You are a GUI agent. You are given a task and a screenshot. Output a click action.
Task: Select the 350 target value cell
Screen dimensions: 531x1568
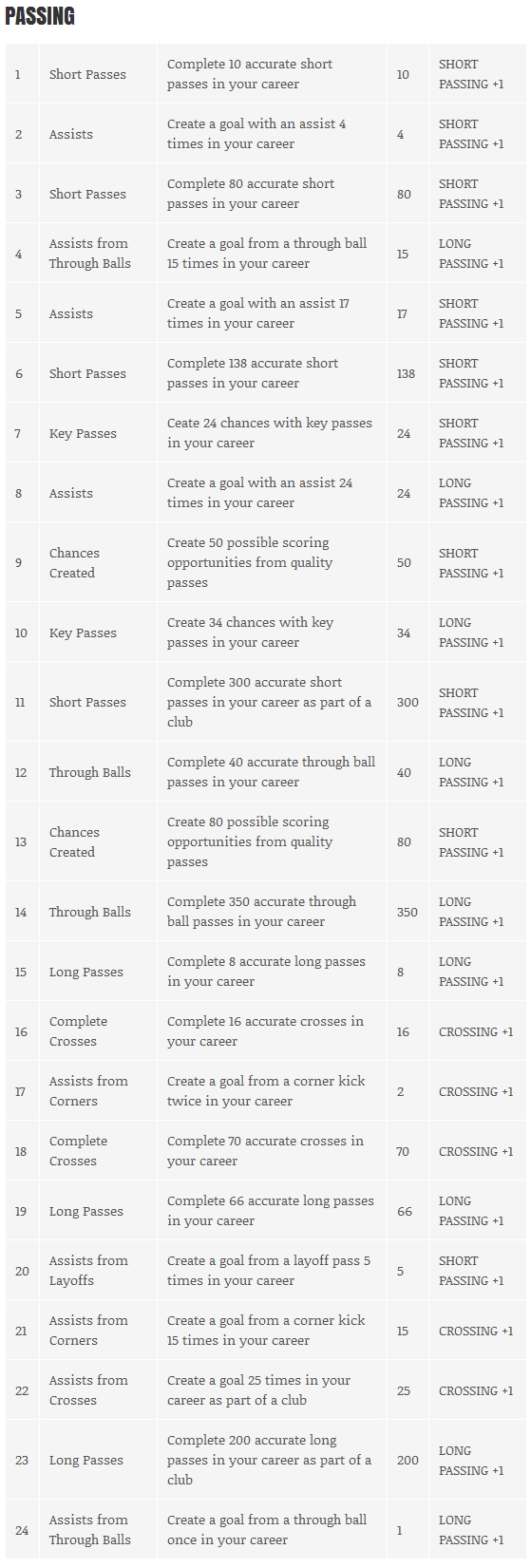(407, 912)
